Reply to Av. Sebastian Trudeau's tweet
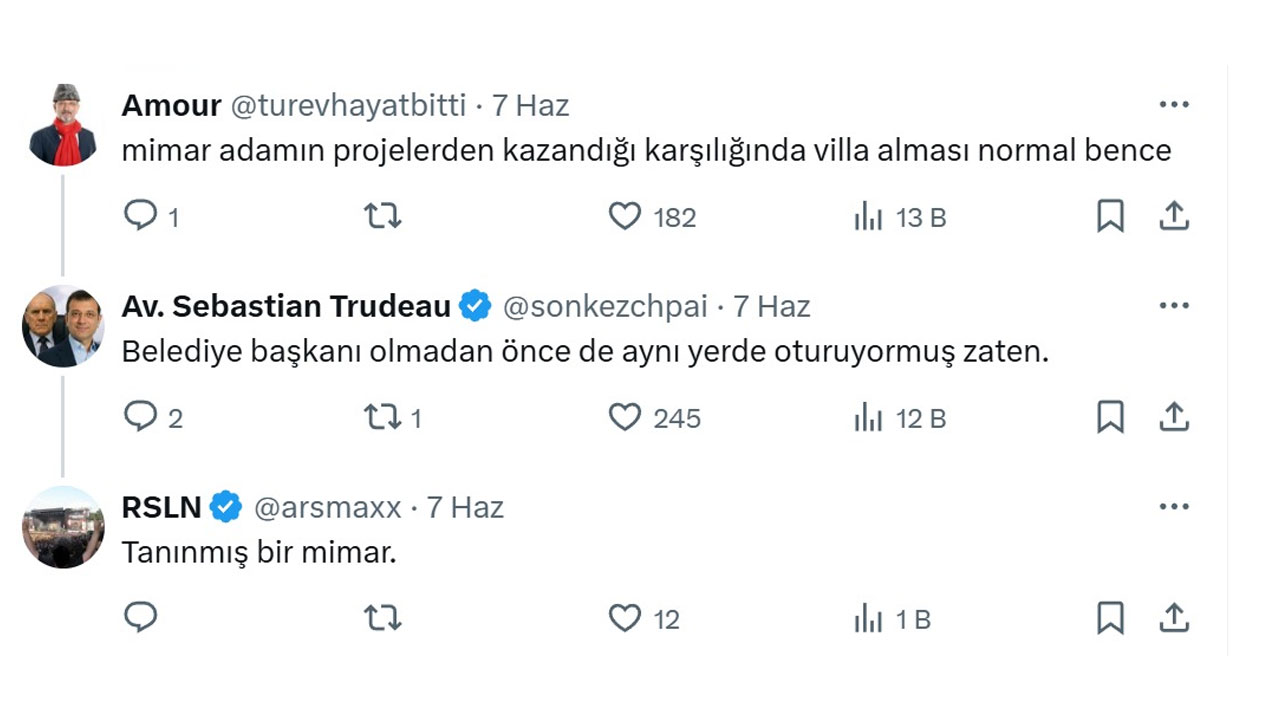 [141, 417]
